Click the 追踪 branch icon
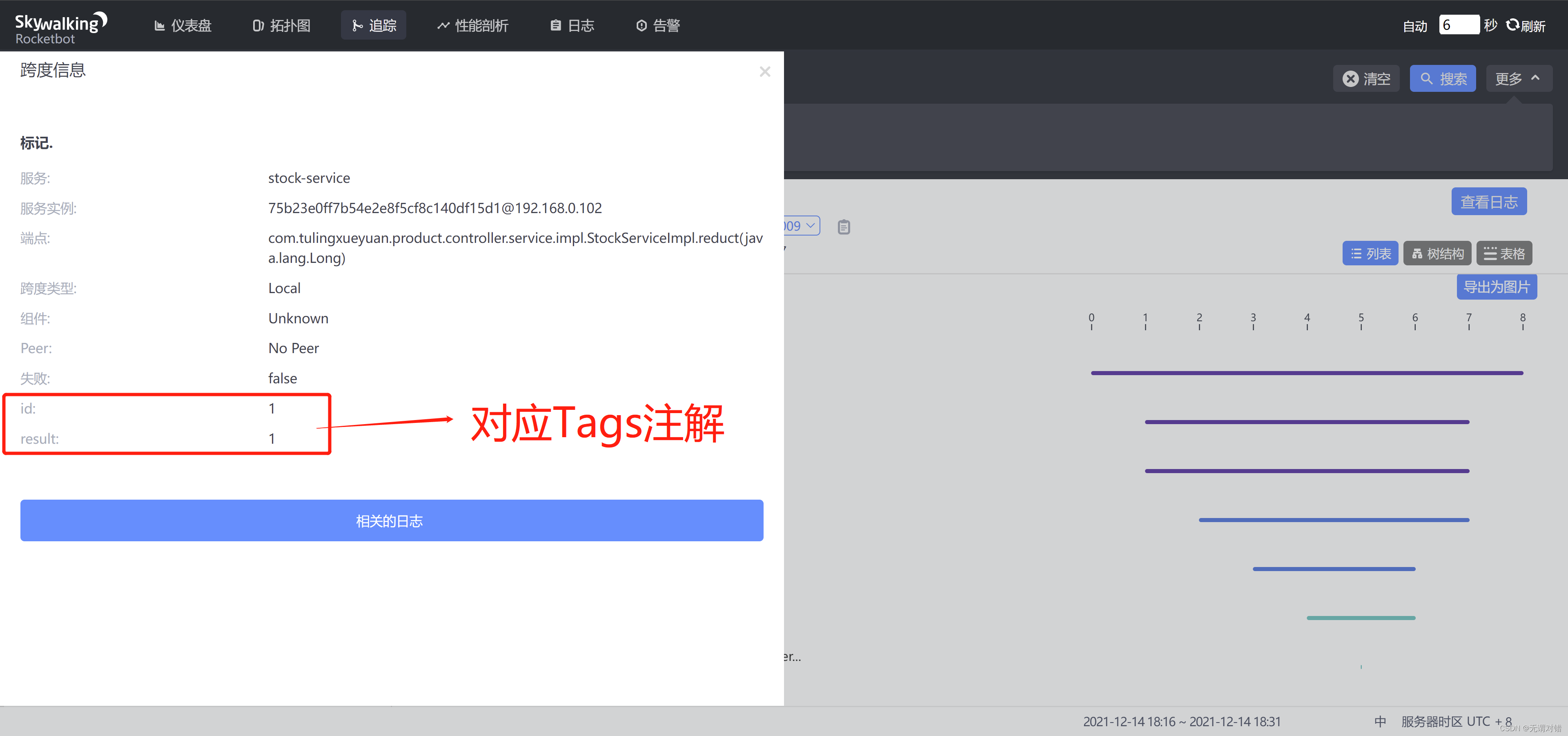The width and height of the screenshot is (1568, 736). click(x=357, y=26)
